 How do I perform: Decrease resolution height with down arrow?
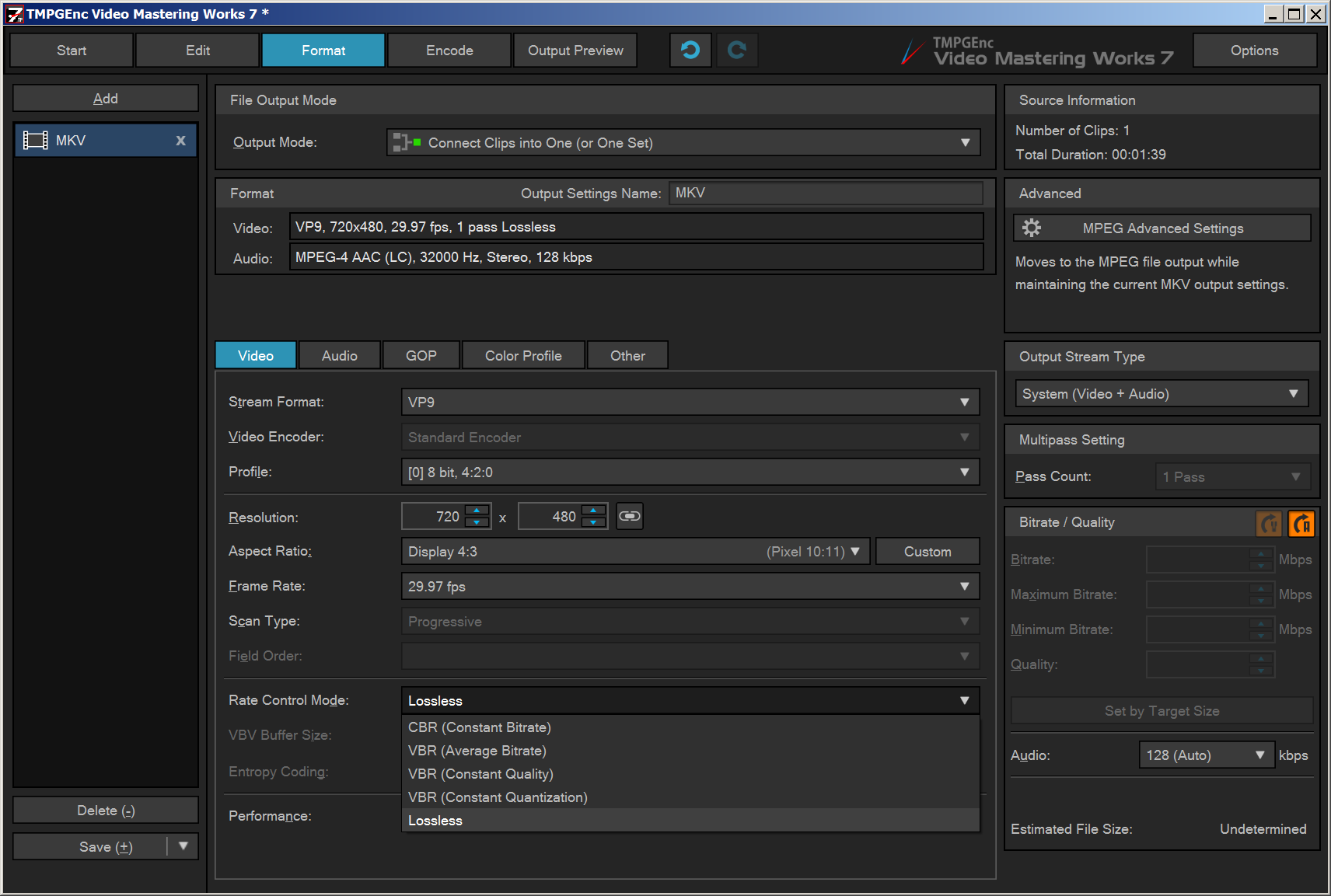click(593, 522)
